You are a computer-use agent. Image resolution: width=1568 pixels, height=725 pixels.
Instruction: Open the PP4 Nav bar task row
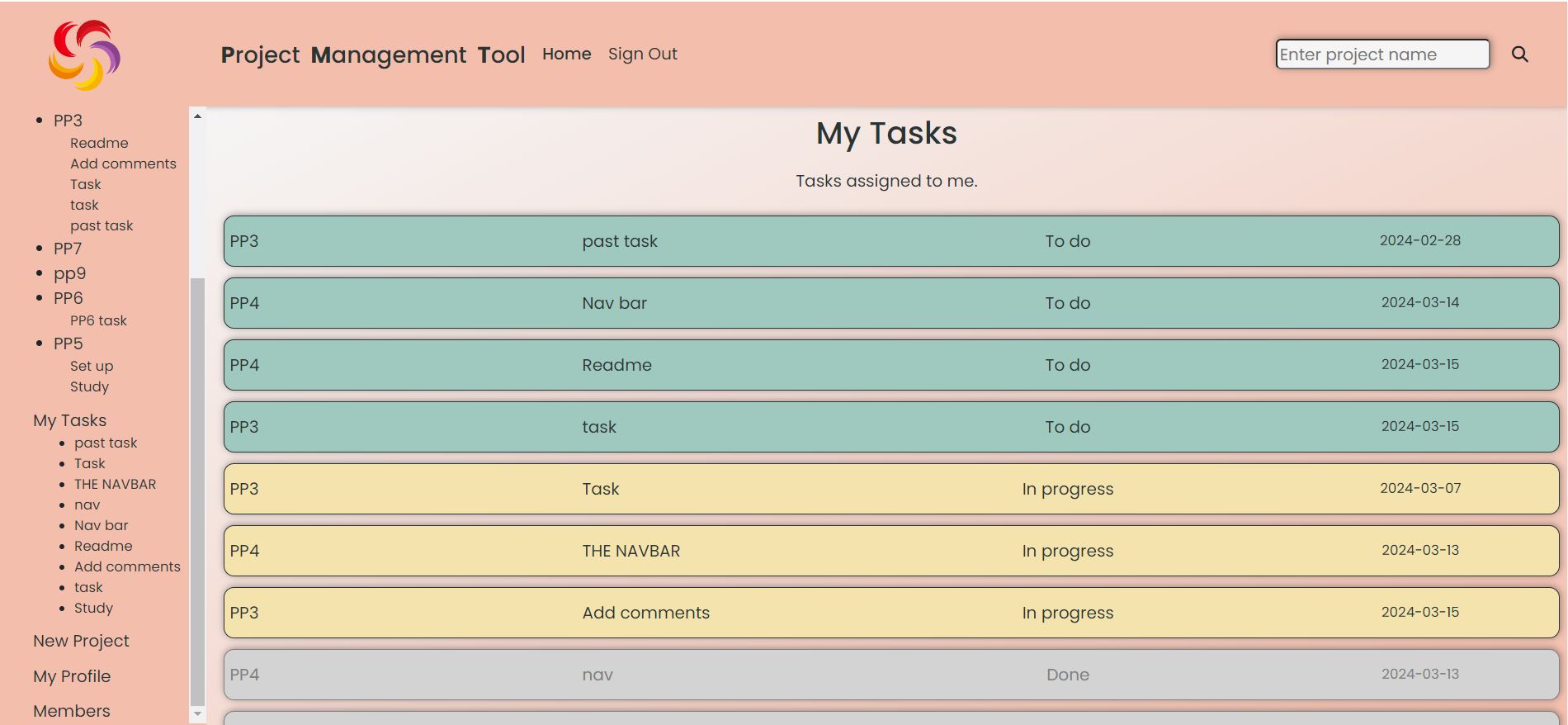point(891,303)
